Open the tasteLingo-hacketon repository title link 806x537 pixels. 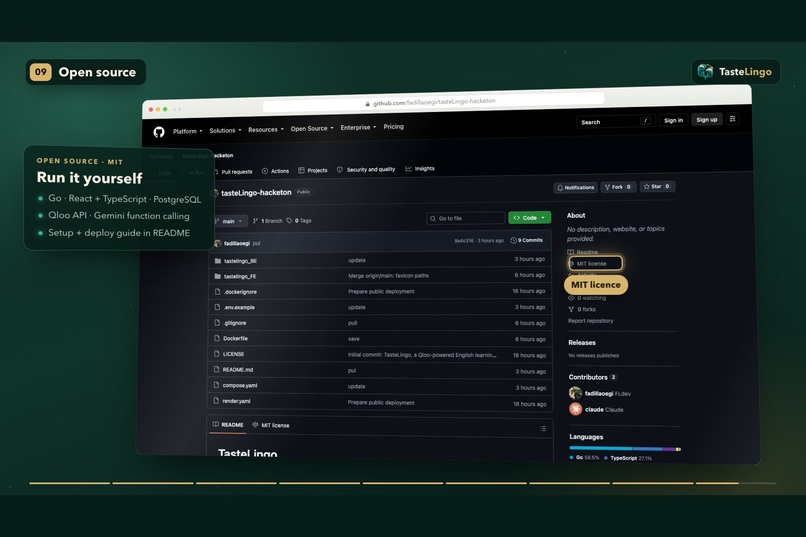click(256, 193)
